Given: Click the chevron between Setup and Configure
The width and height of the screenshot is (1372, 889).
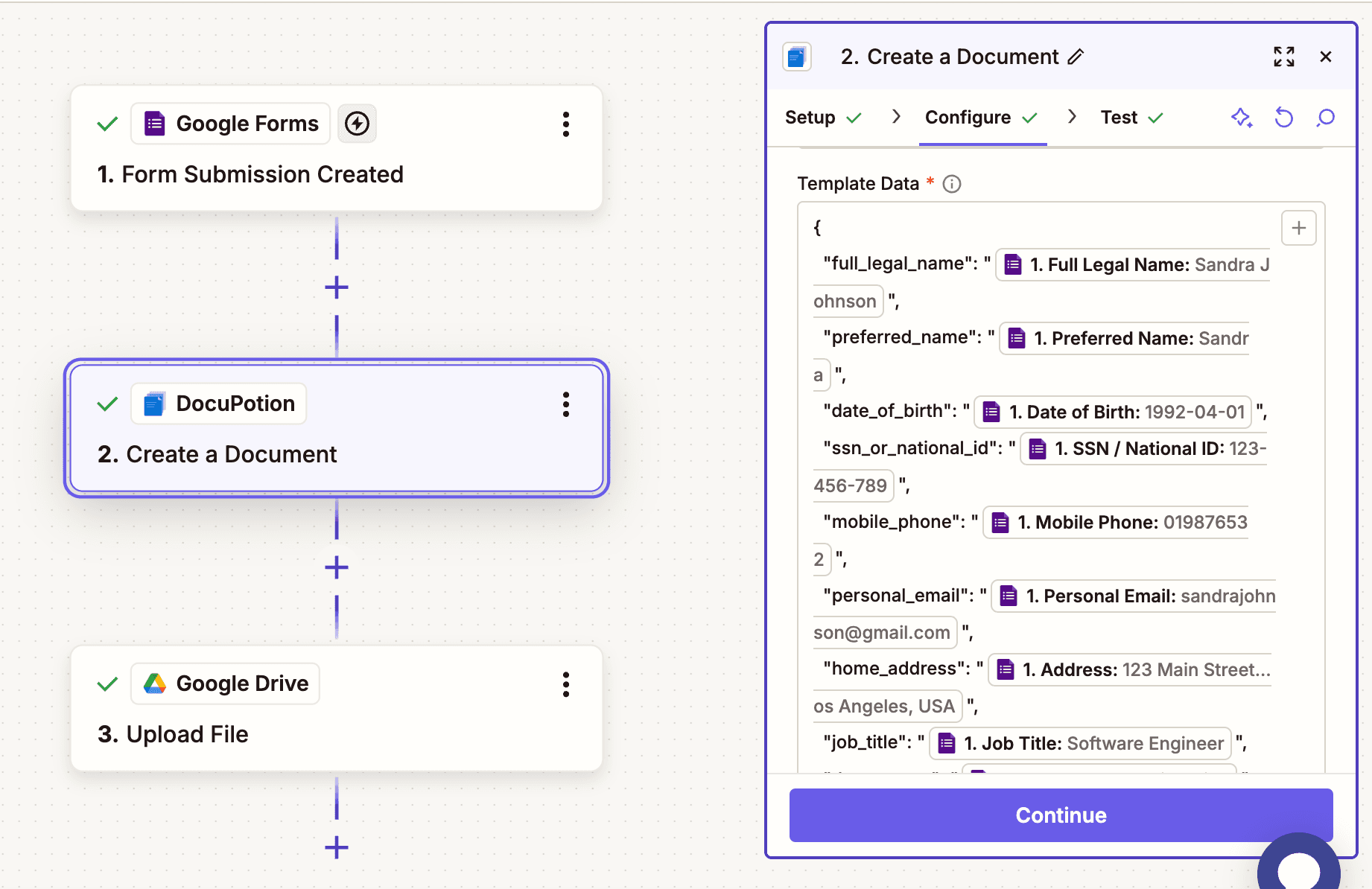Looking at the screenshot, I should click(896, 117).
